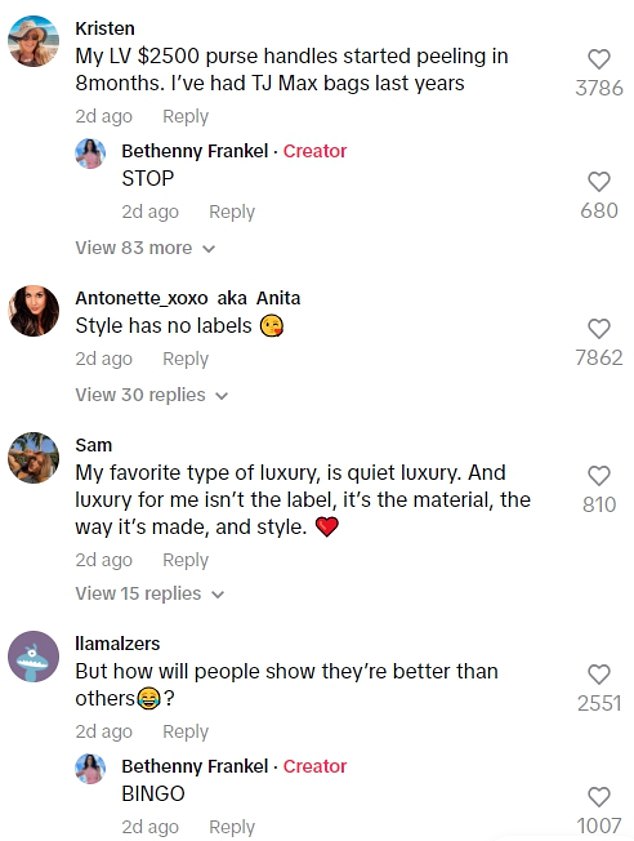Reply to Bethenny's BINGO comment
This screenshot has height=841, width=634.
[231, 827]
